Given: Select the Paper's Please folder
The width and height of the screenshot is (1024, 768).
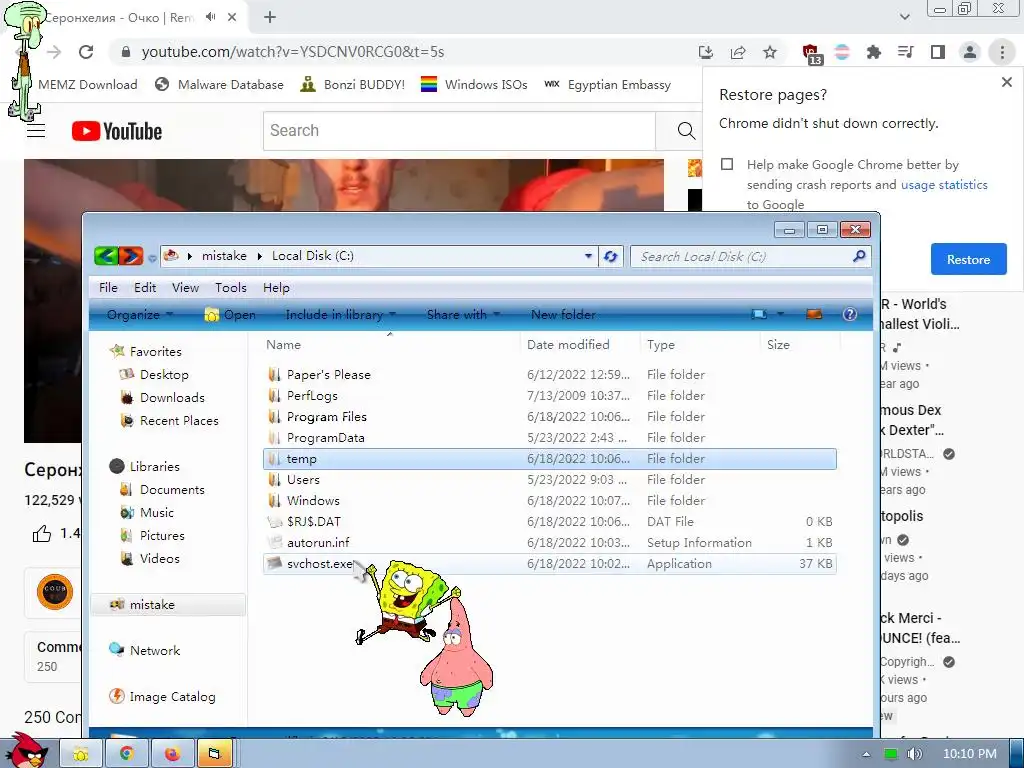Looking at the screenshot, I should point(550,375).
